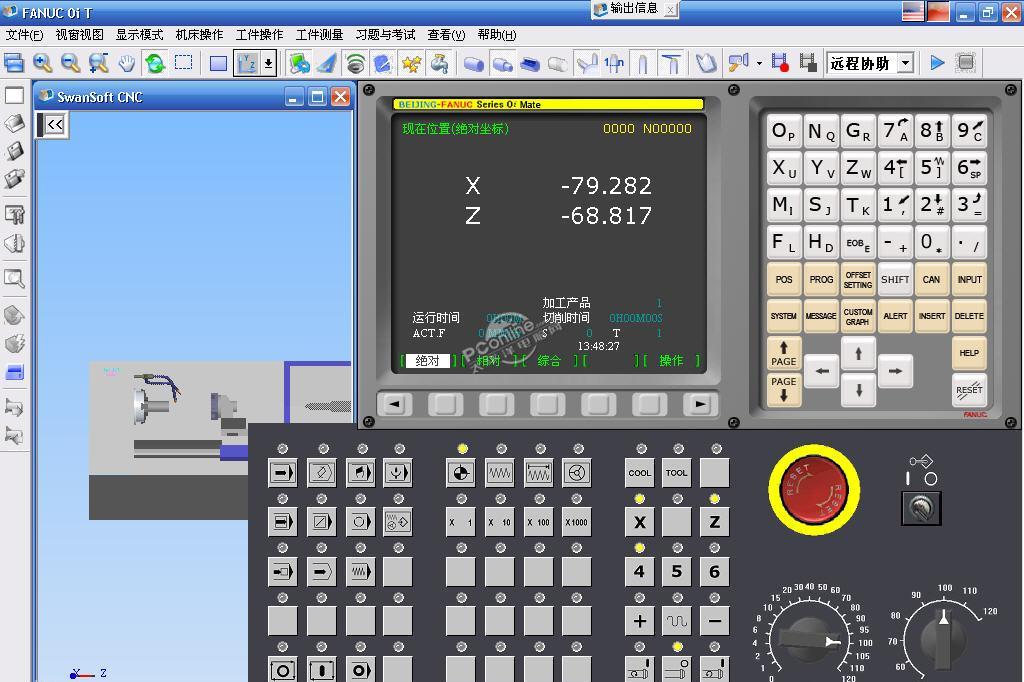Click the JOG mode zigzag key
Image resolution: width=1024 pixels, height=682 pixels.
(x=500, y=472)
